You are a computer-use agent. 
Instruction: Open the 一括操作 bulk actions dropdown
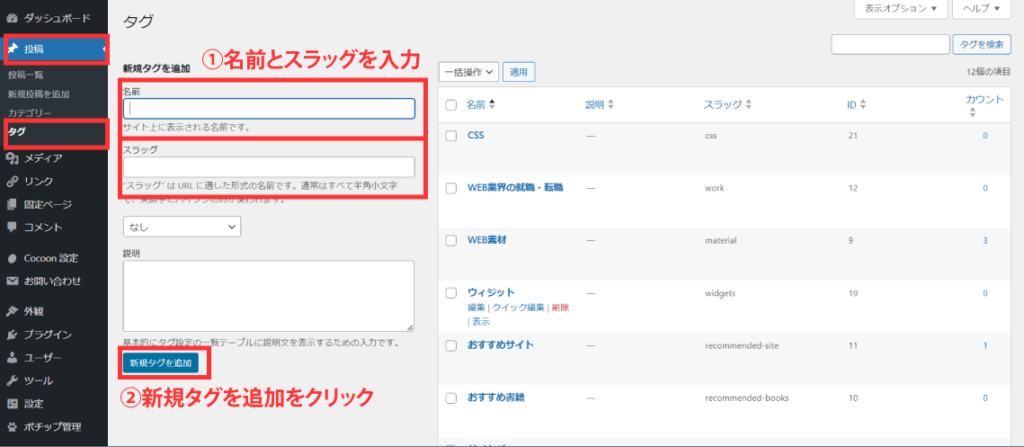pos(468,72)
